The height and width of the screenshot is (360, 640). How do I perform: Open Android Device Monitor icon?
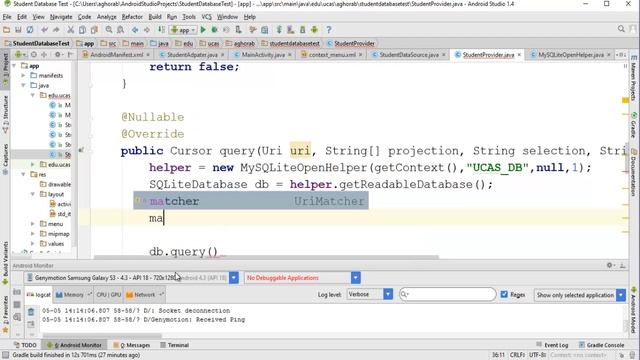point(314,30)
